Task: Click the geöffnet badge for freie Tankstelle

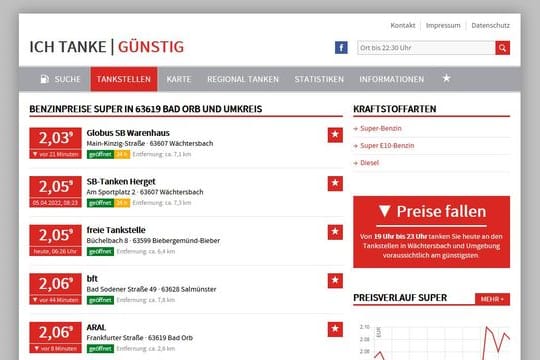Action: tap(100, 251)
